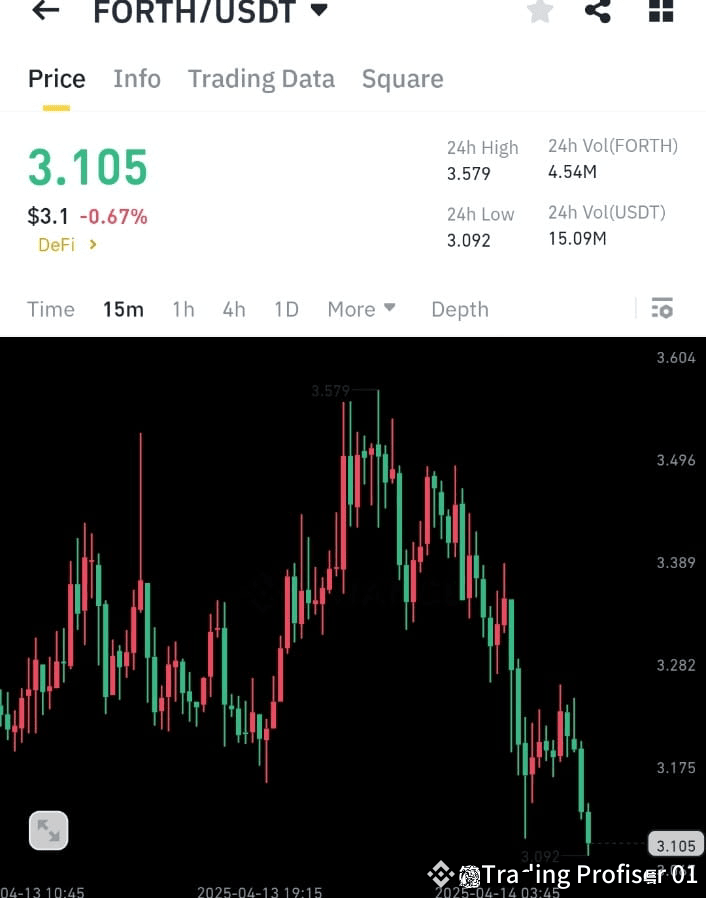This screenshot has width=706, height=898.
Task: Select the Time timeframe option
Action: click(x=50, y=309)
